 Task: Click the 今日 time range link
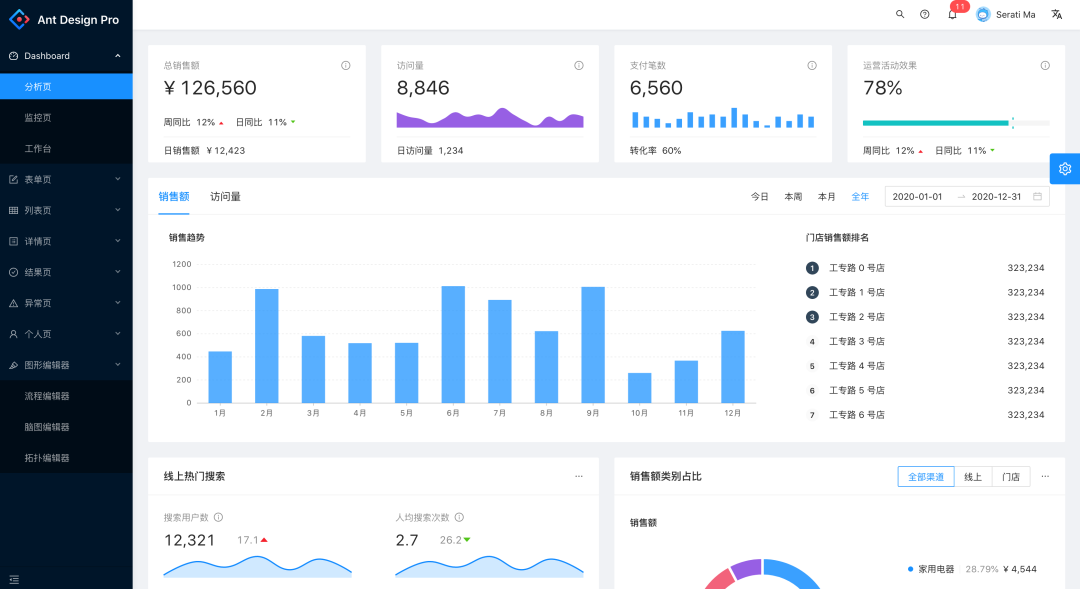760,197
